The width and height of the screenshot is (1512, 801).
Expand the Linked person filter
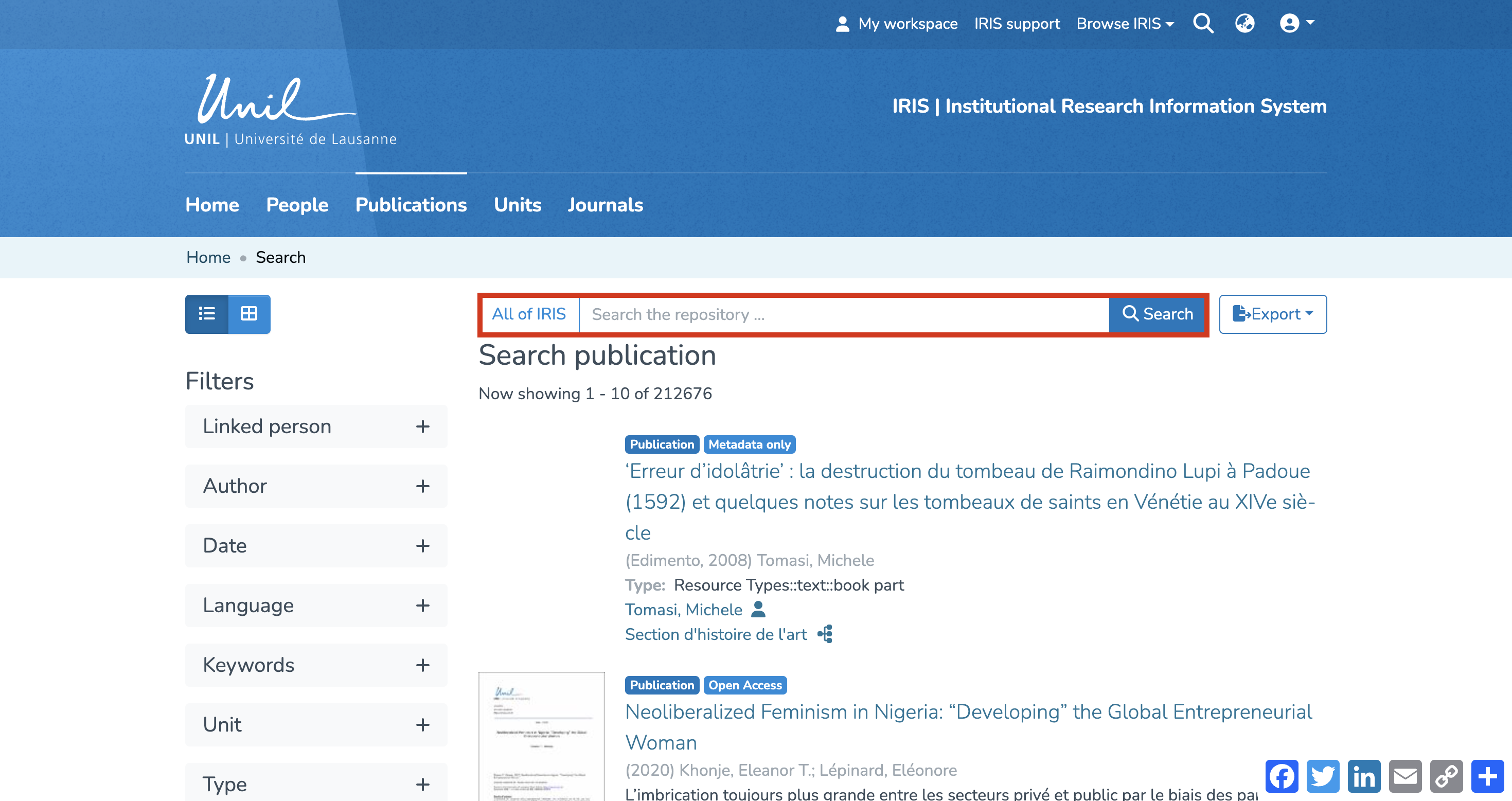coord(316,426)
